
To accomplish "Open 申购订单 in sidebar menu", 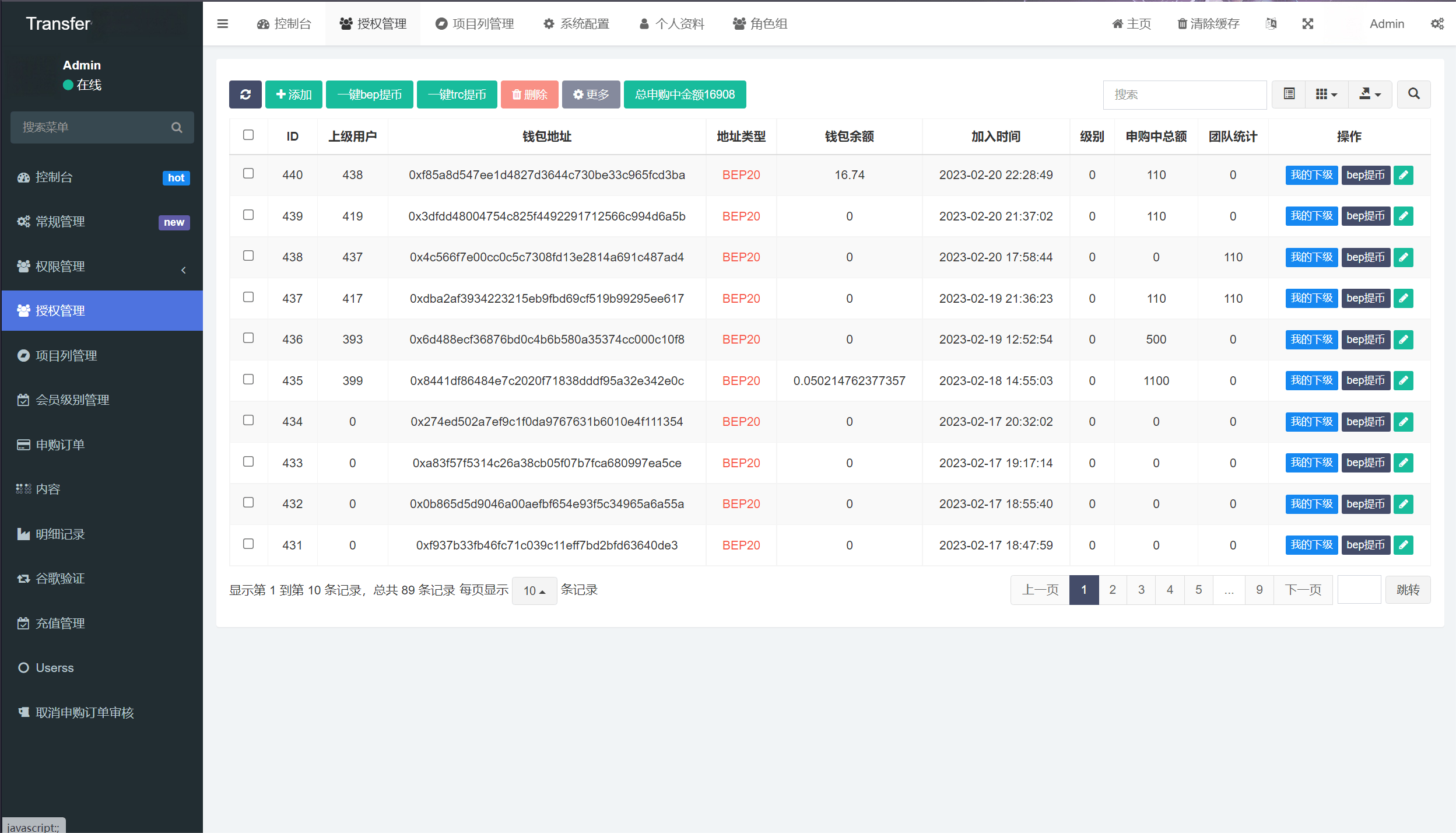I will [60, 445].
